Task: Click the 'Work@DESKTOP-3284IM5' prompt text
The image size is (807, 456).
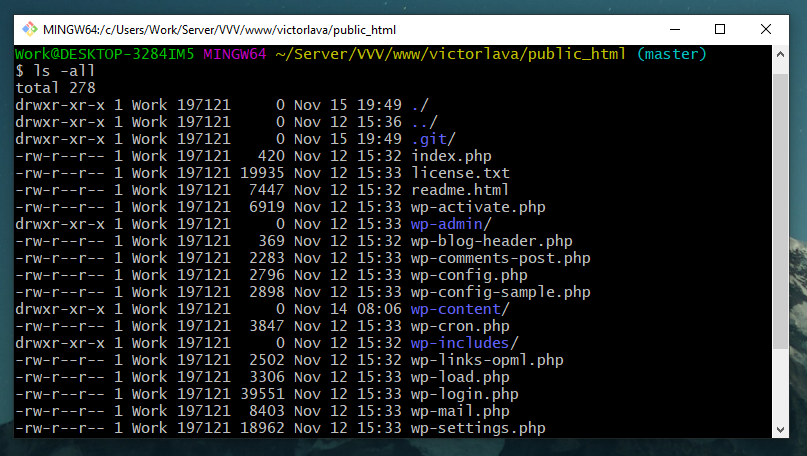Action: point(104,54)
